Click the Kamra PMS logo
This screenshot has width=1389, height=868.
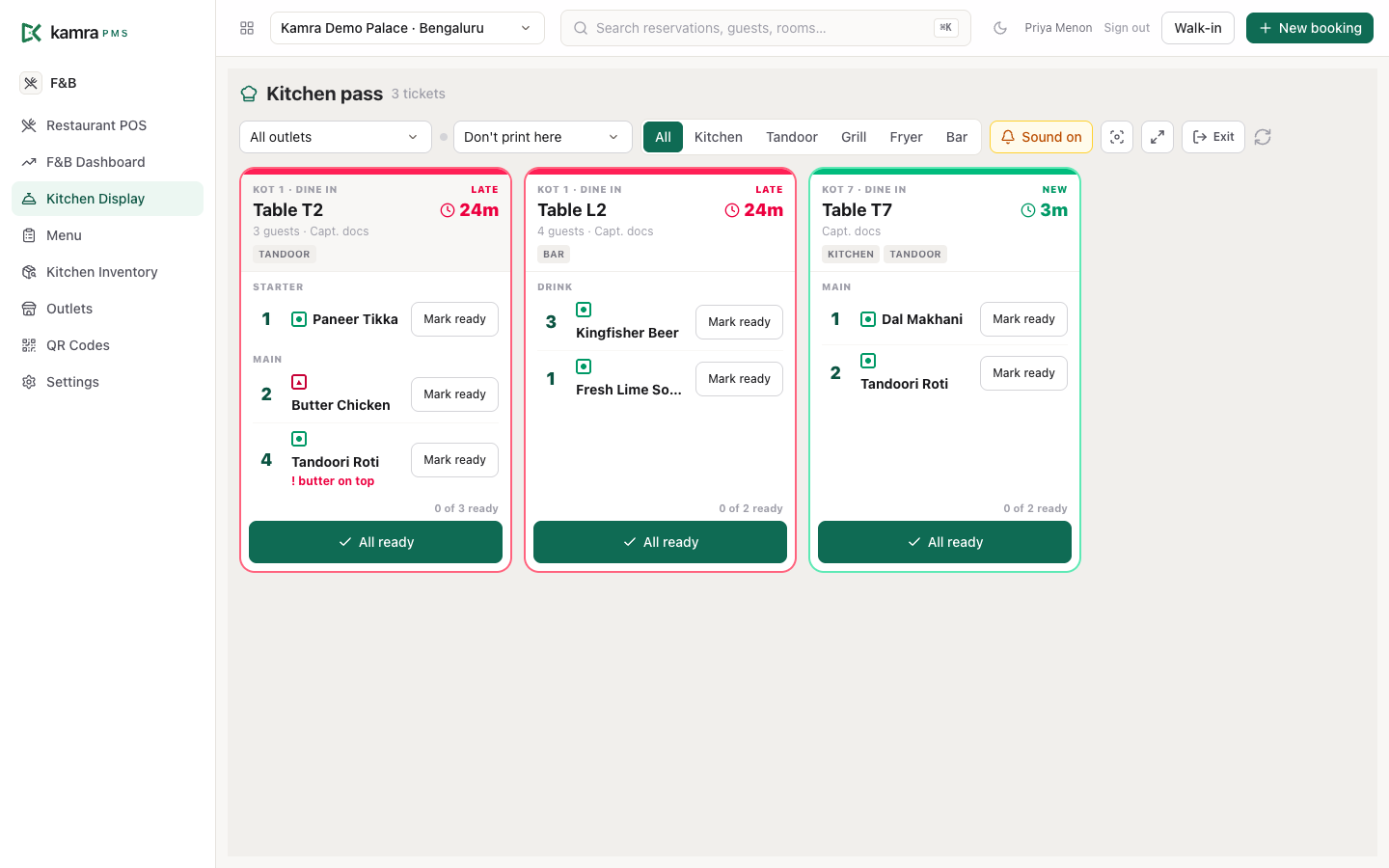pos(74,33)
